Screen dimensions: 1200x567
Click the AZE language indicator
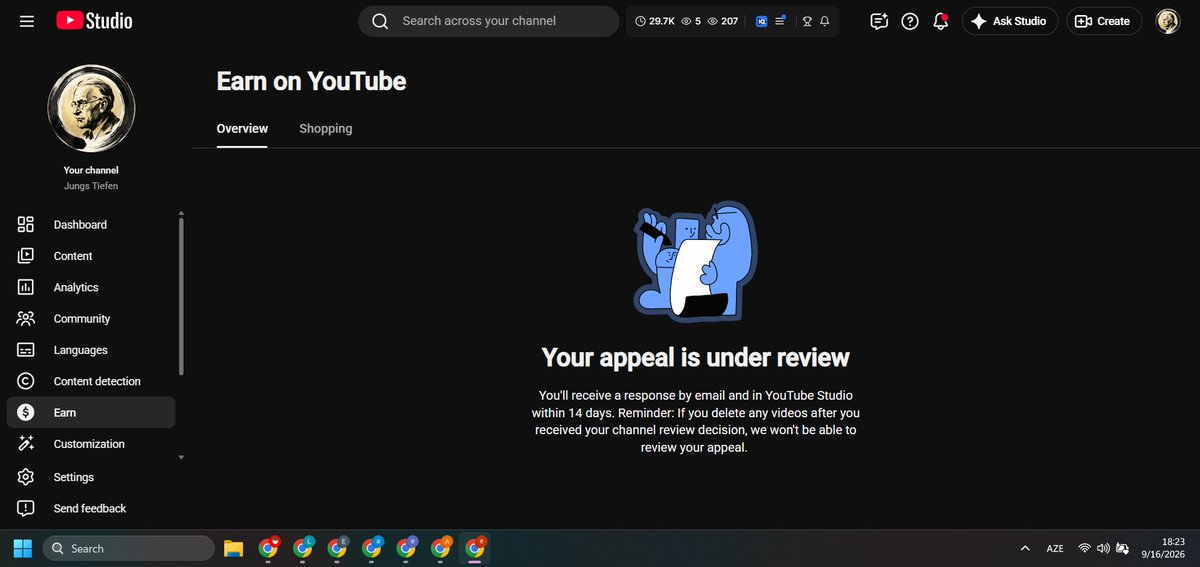tap(1055, 548)
